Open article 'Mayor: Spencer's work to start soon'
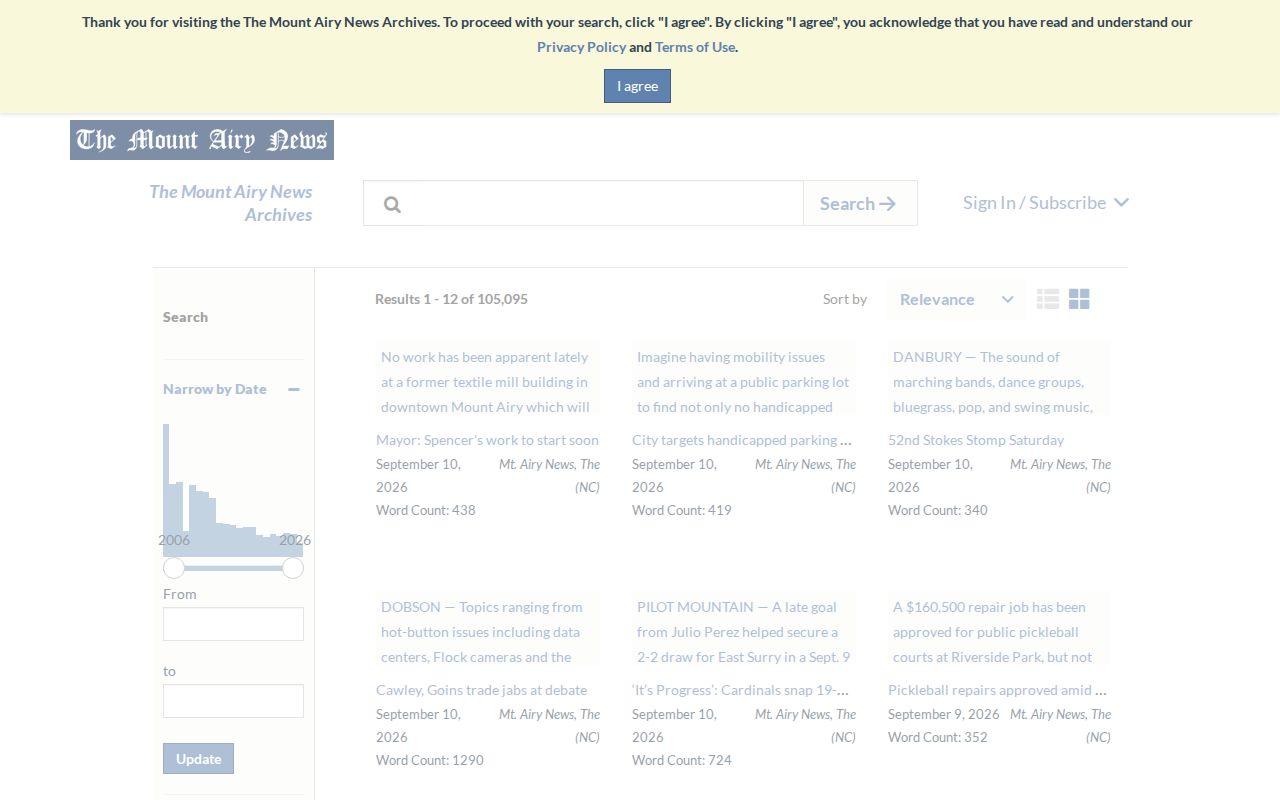1280x800 pixels. [x=487, y=440]
